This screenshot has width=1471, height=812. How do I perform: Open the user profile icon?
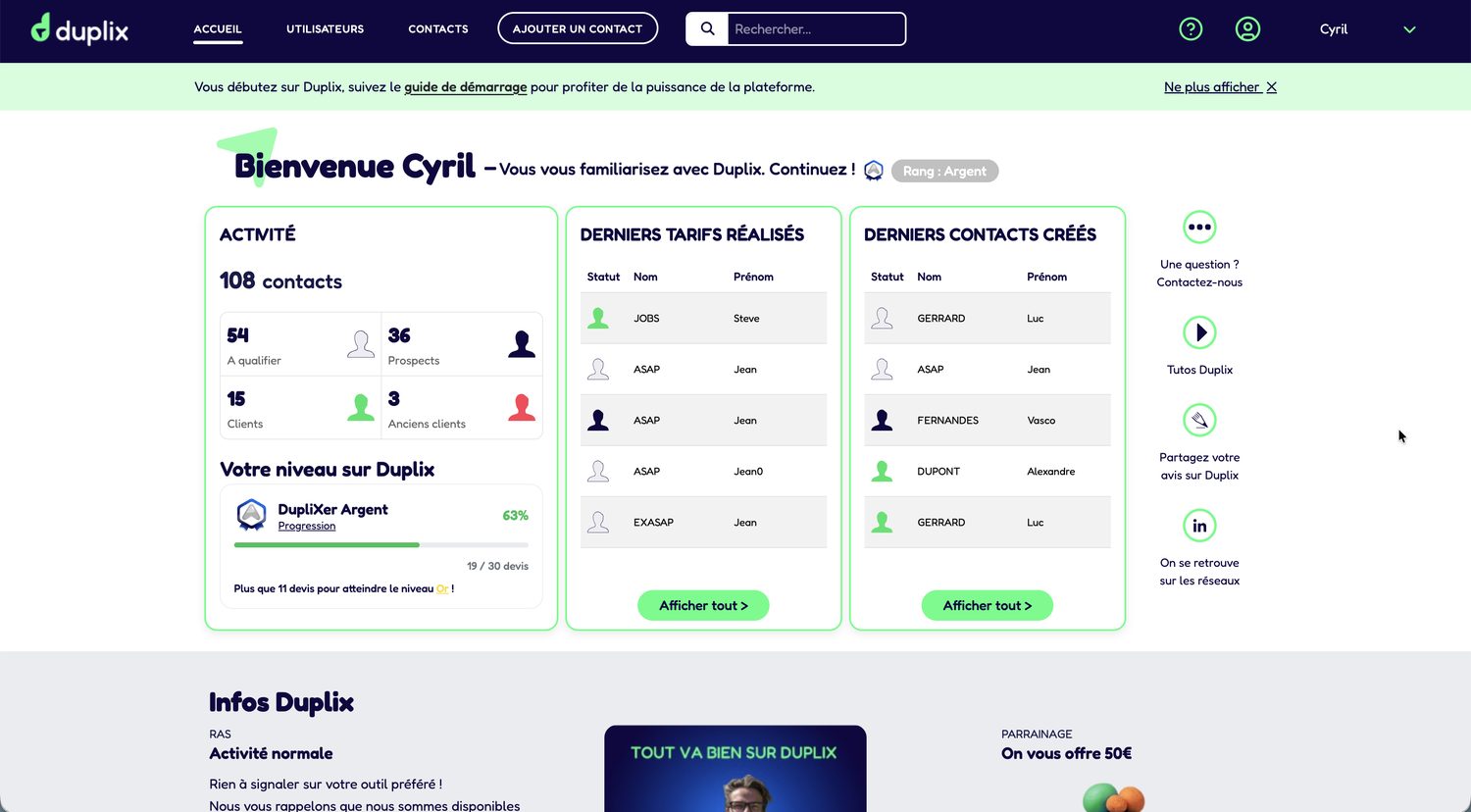(1247, 29)
